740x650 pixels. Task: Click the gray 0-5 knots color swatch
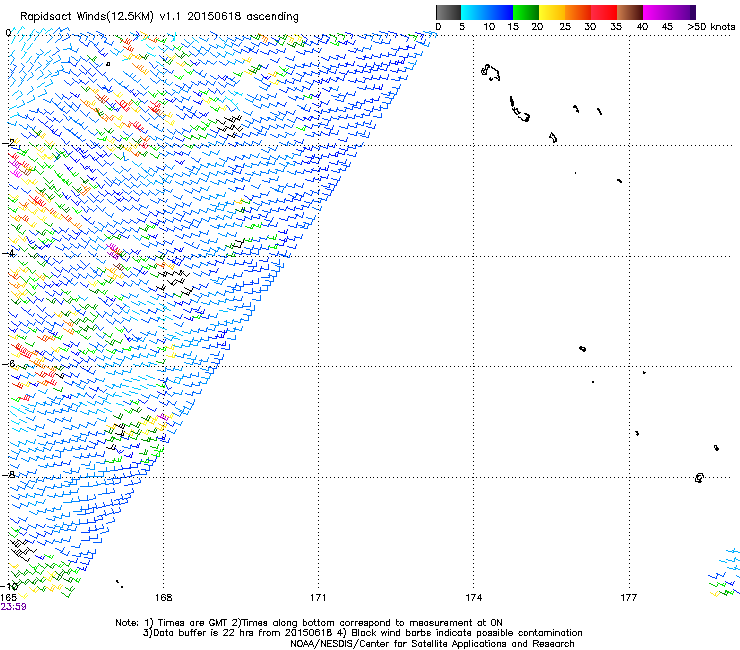point(448,12)
